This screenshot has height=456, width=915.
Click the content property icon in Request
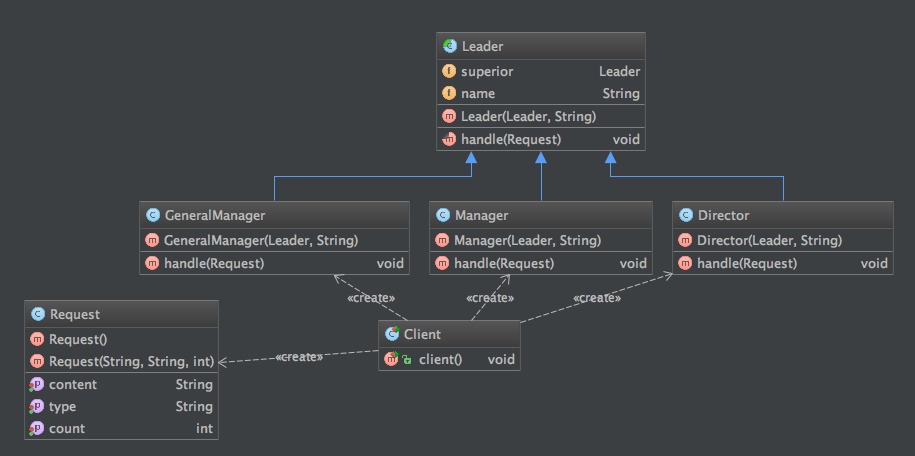coord(37,385)
